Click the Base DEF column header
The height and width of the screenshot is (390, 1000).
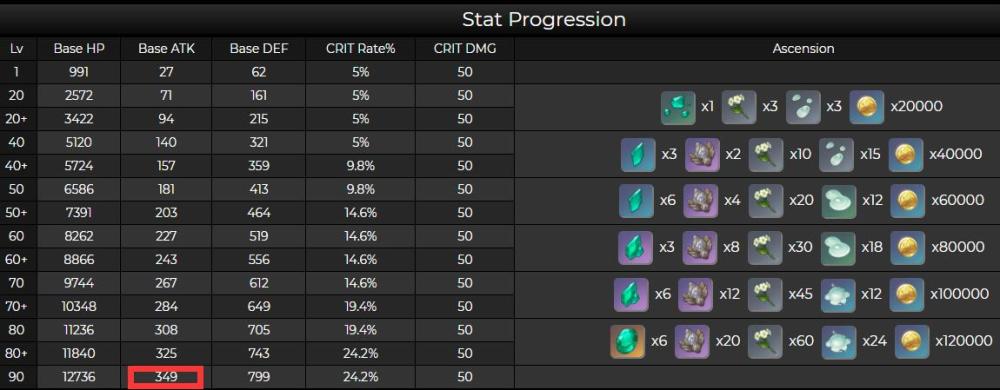point(259,49)
